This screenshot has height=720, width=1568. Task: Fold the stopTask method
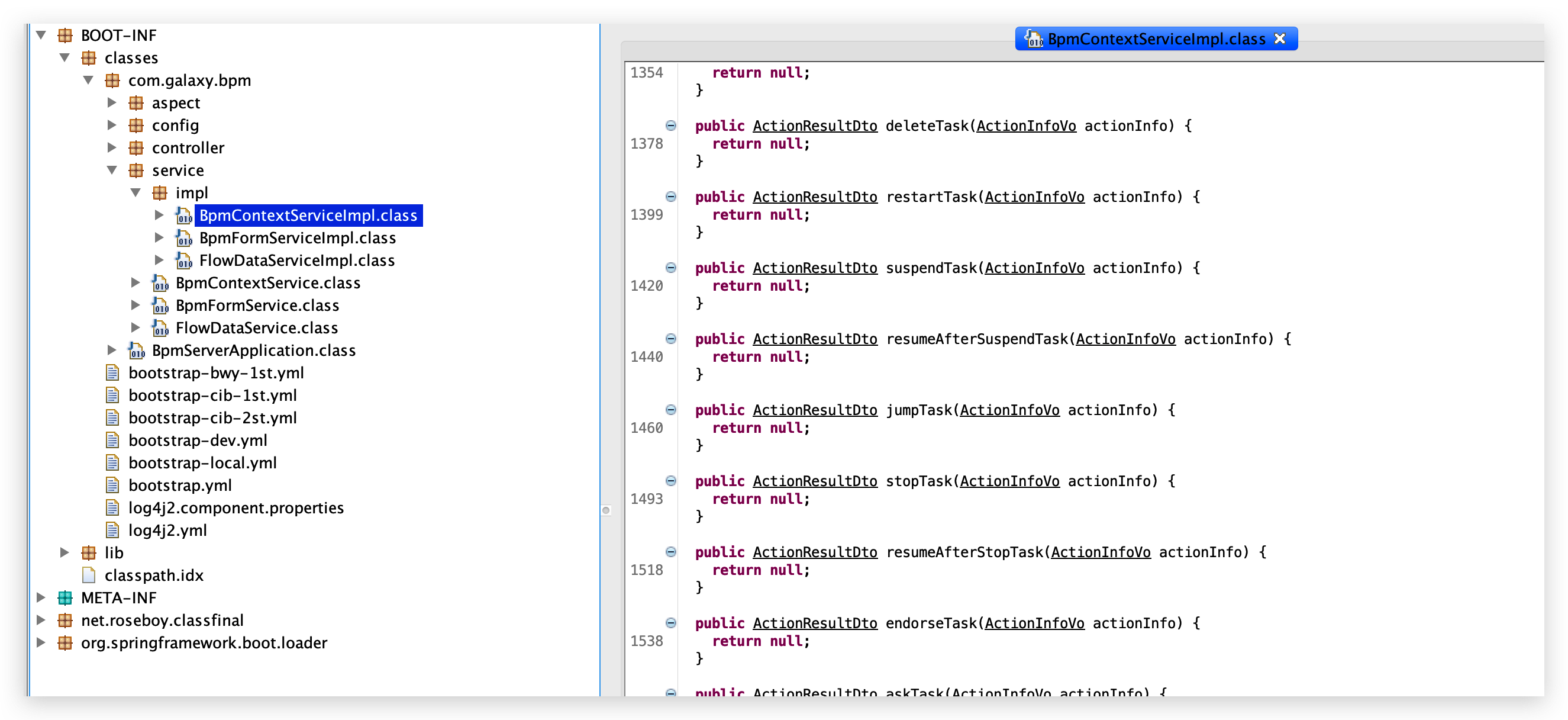tap(671, 481)
